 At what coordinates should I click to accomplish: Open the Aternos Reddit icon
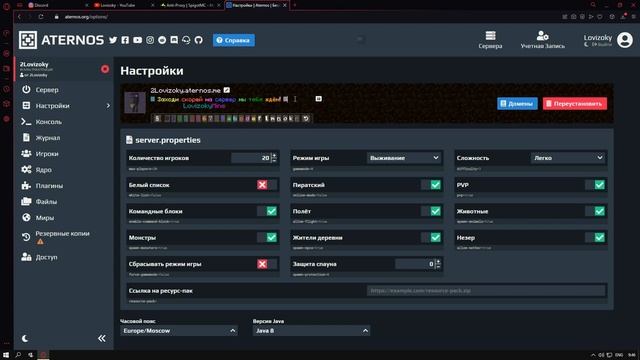pos(162,40)
